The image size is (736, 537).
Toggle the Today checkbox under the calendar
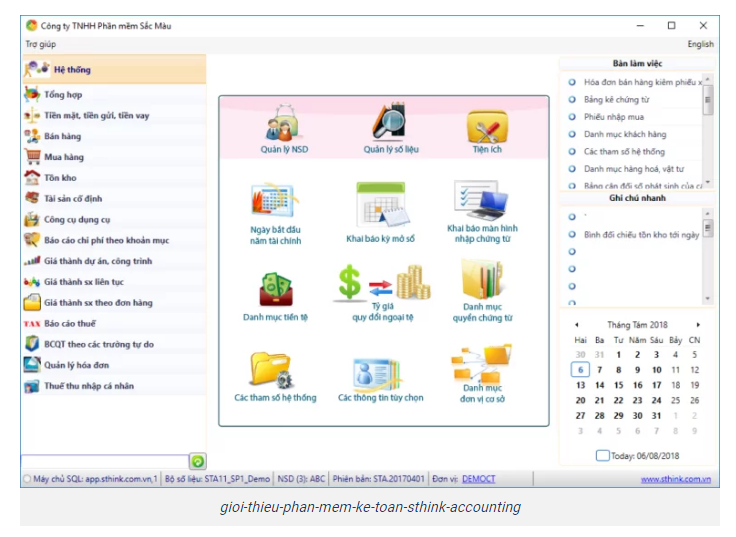pyautogui.click(x=602, y=456)
